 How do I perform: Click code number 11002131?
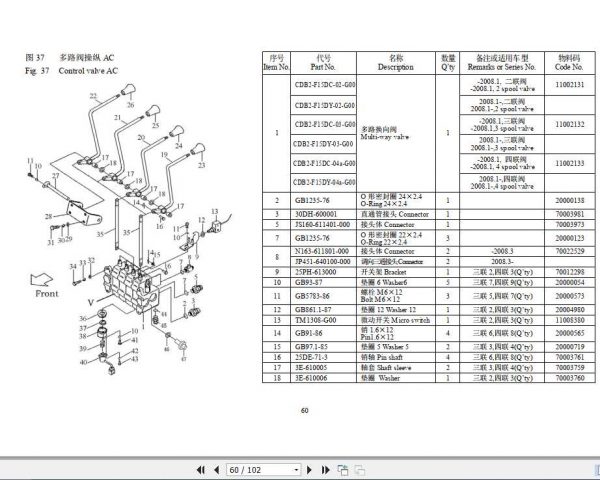click(570, 85)
